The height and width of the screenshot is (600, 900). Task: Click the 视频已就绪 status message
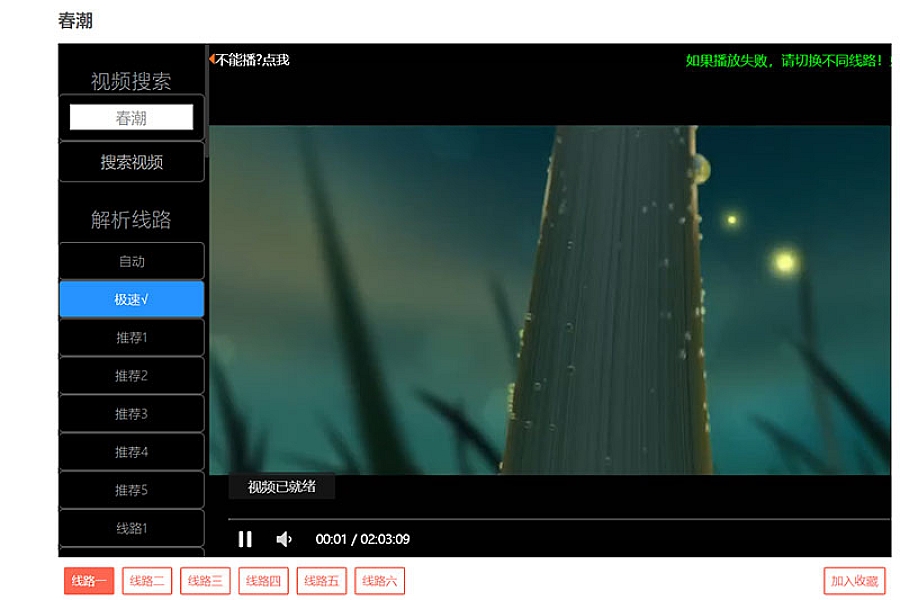click(281, 487)
